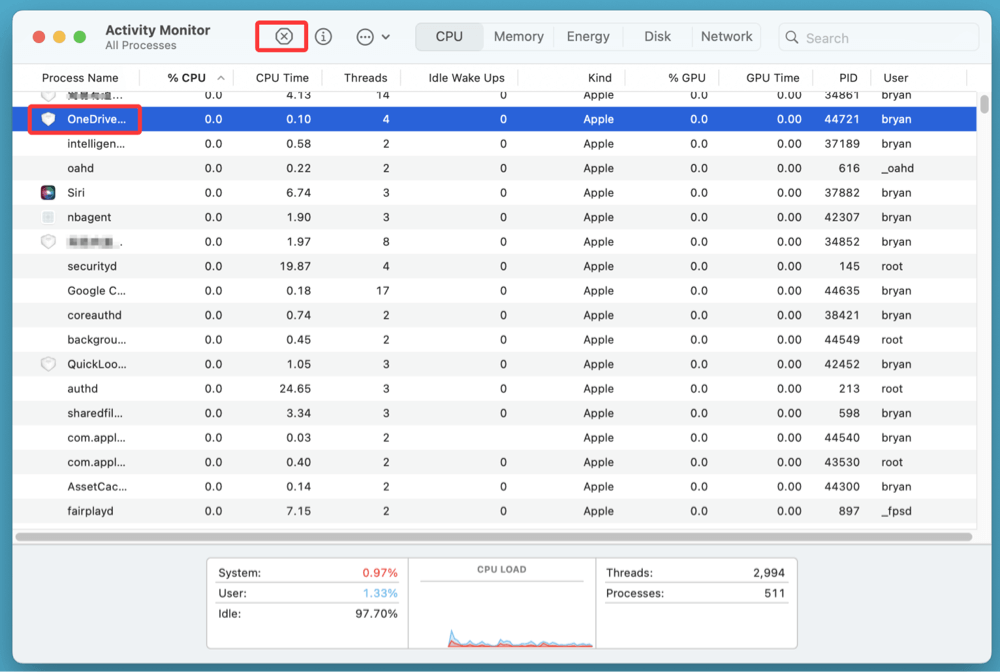The height and width of the screenshot is (672, 1000).
Task: Click the OneDrive shield icon
Action: click(x=48, y=119)
